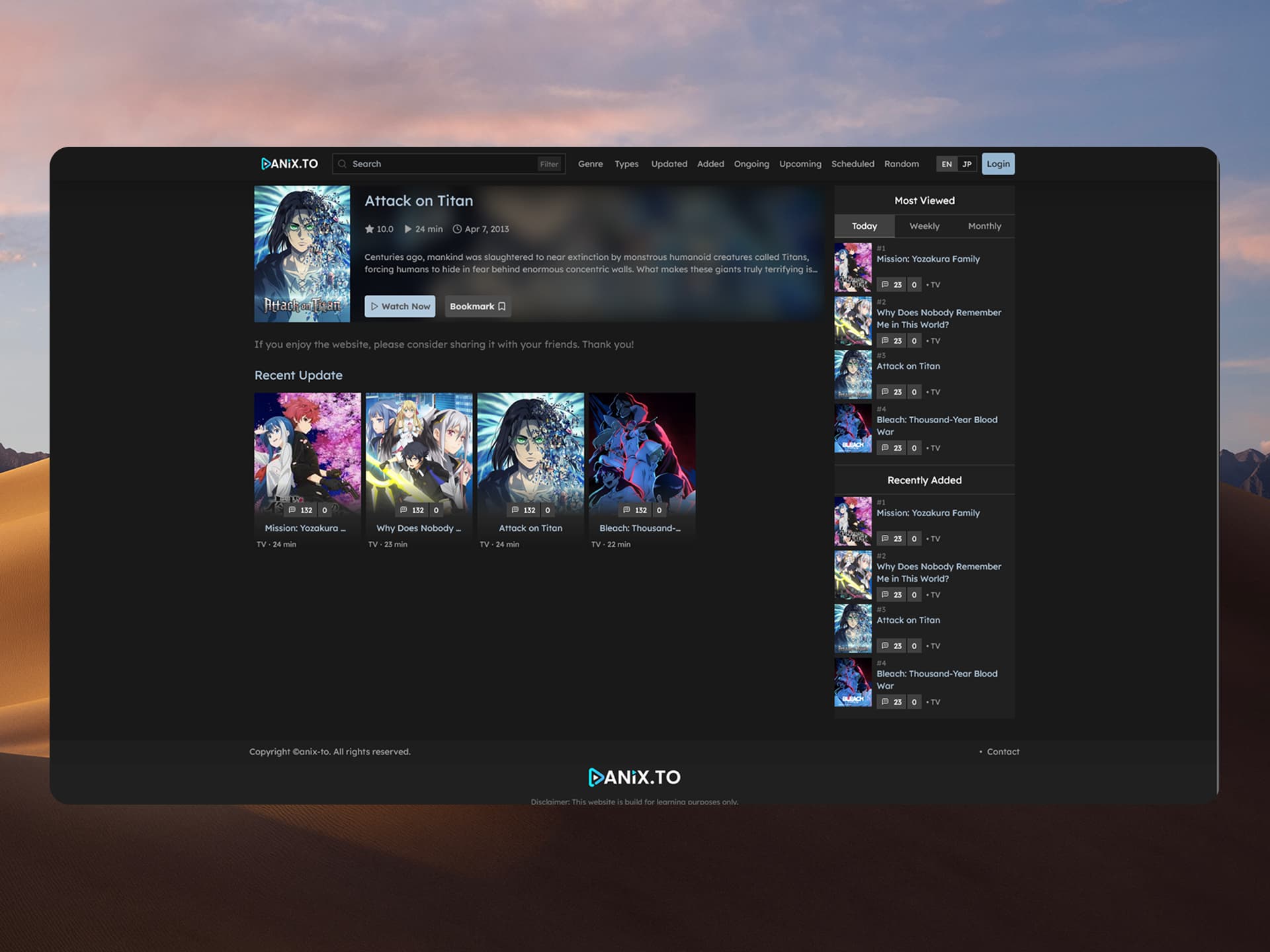The width and height of the screenshot is (1270, 952).
Task: Open Most Viewed #2 Why Does Nobody Remember title
Action: (939, 319)
